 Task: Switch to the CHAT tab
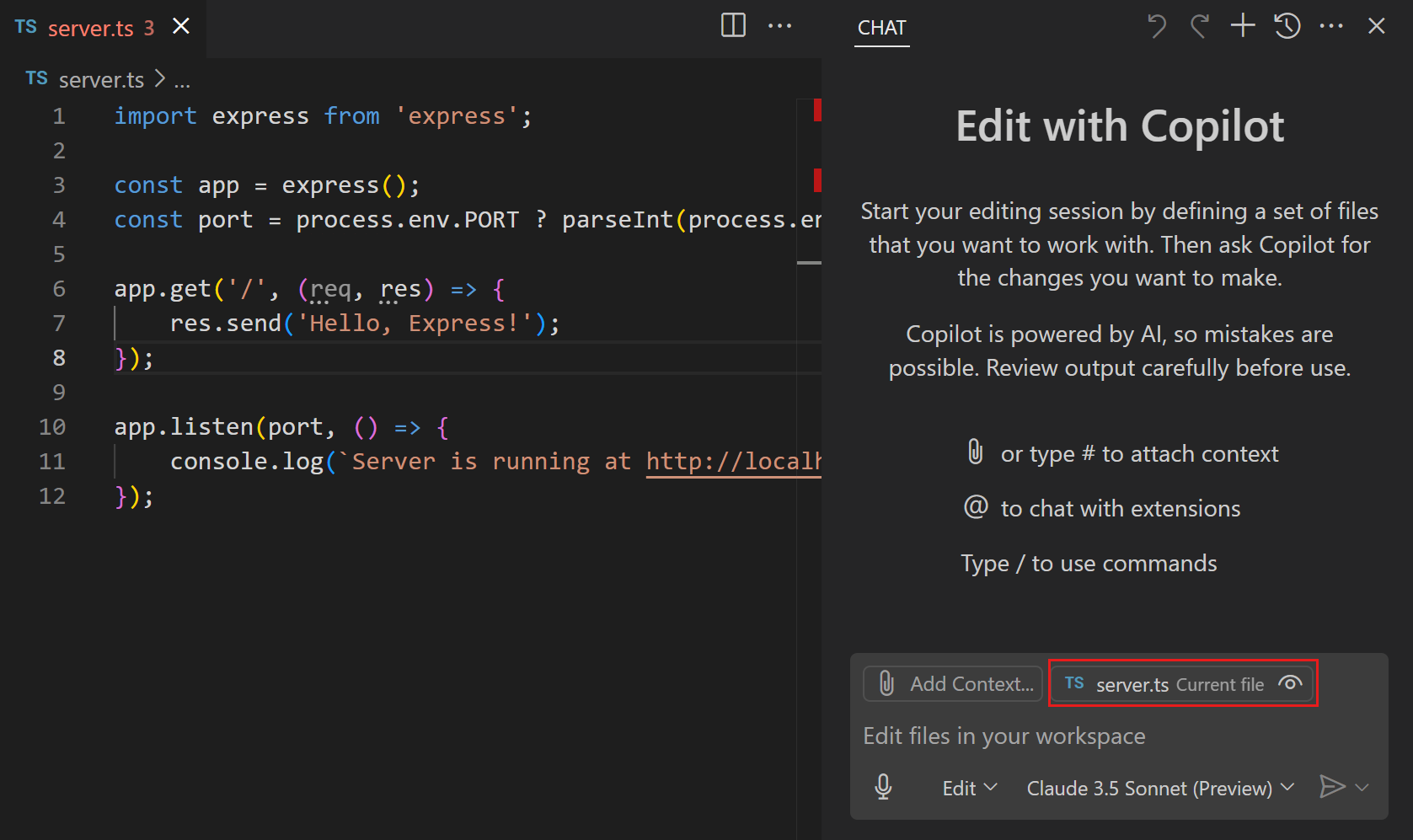[880, 27]
